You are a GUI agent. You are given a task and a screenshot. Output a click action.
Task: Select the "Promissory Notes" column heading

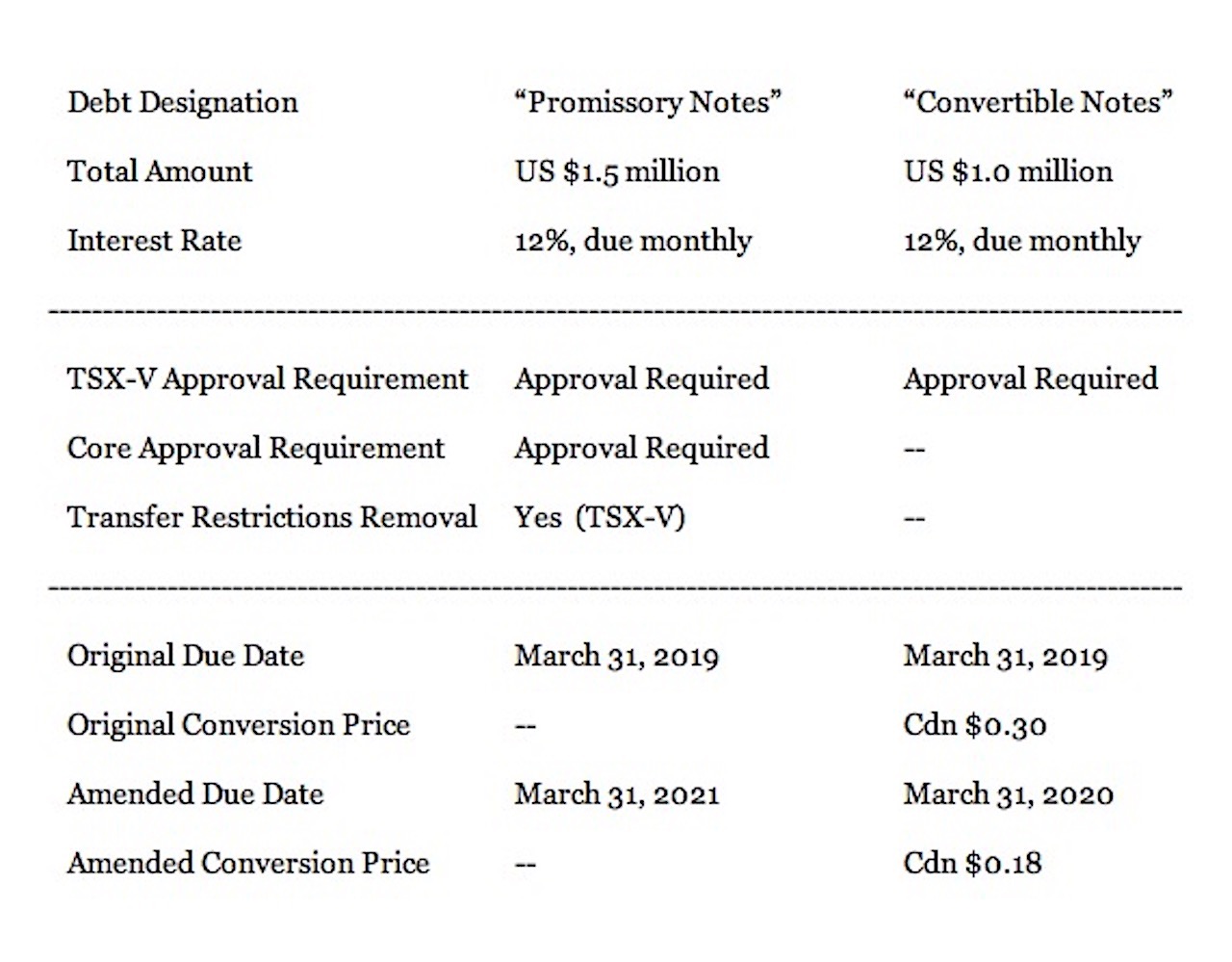tap(648, 102)
